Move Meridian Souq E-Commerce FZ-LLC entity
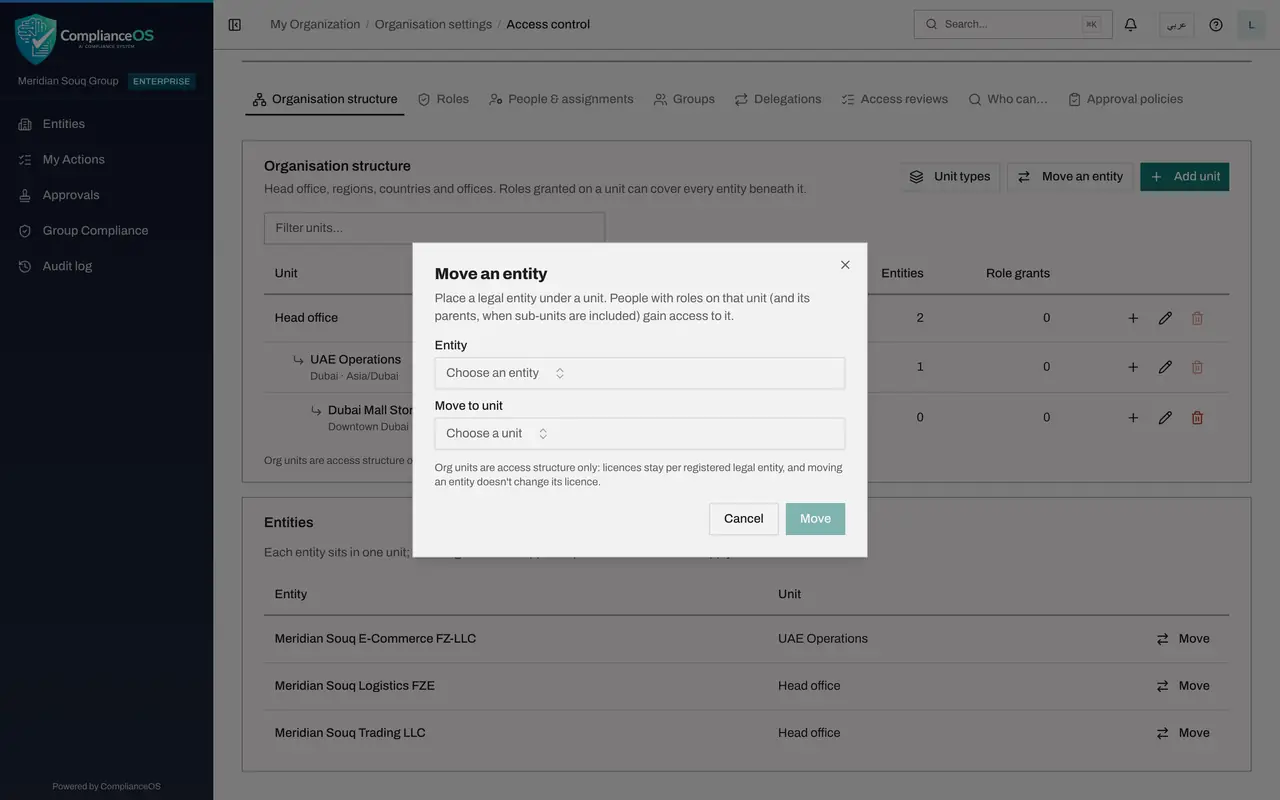Viewport: 1280px width, 800px height. pos(1184,639)
